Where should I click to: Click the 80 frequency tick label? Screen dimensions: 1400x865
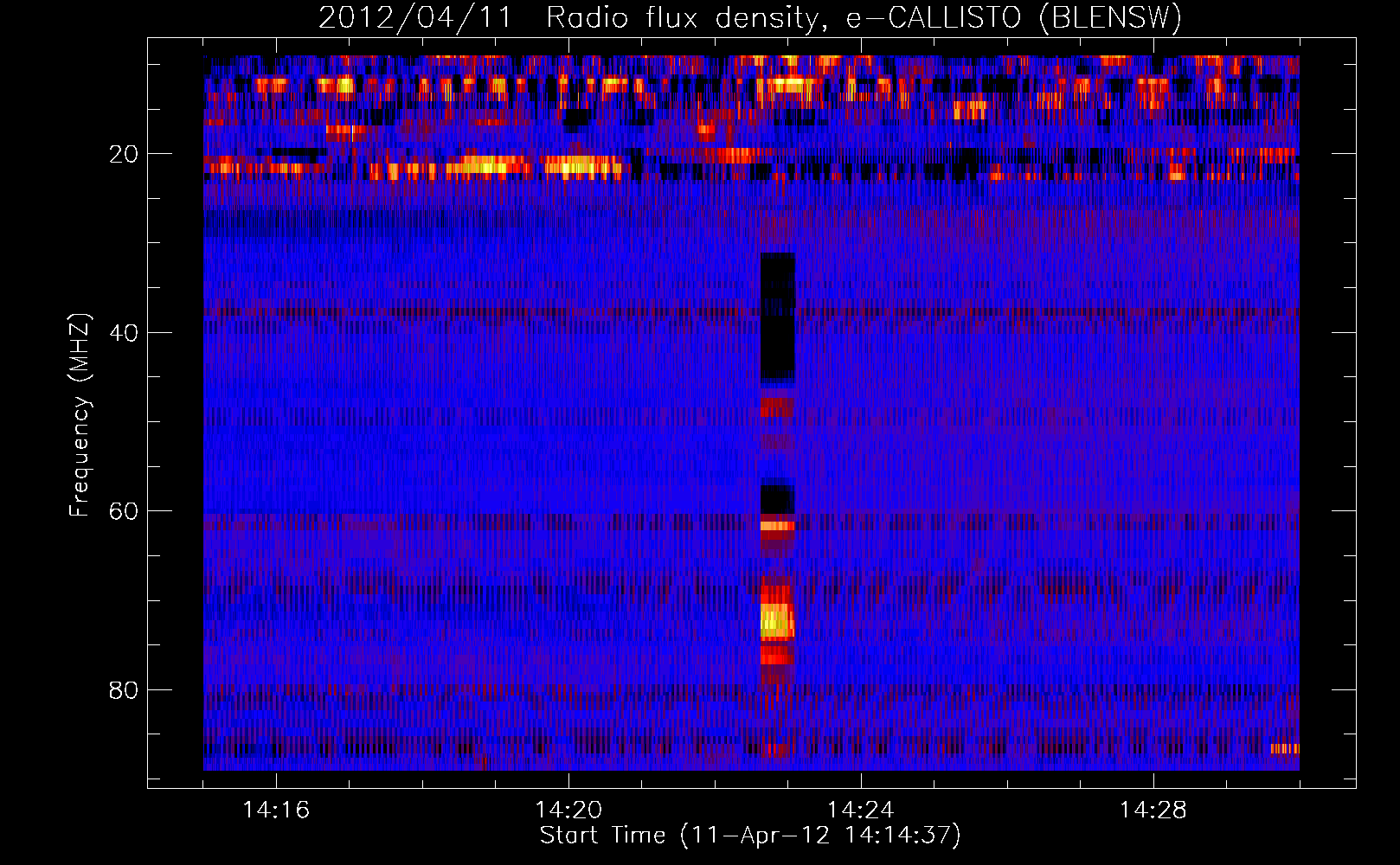tap(124, 690)
